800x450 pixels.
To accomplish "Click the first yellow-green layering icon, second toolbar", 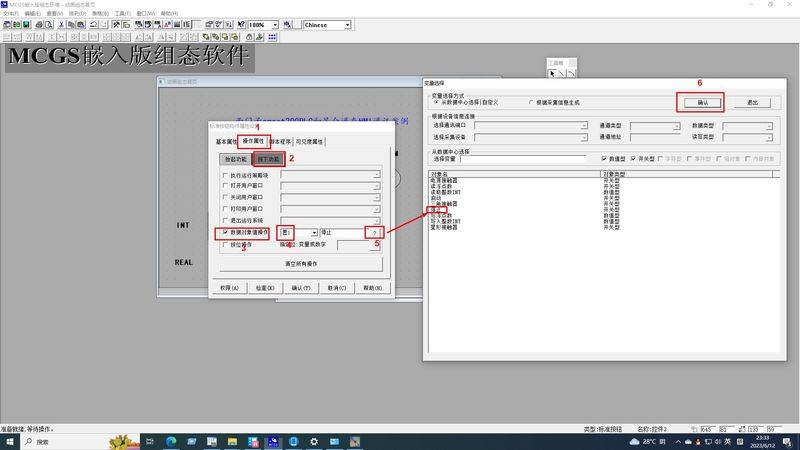I will [x=206, y=37].
